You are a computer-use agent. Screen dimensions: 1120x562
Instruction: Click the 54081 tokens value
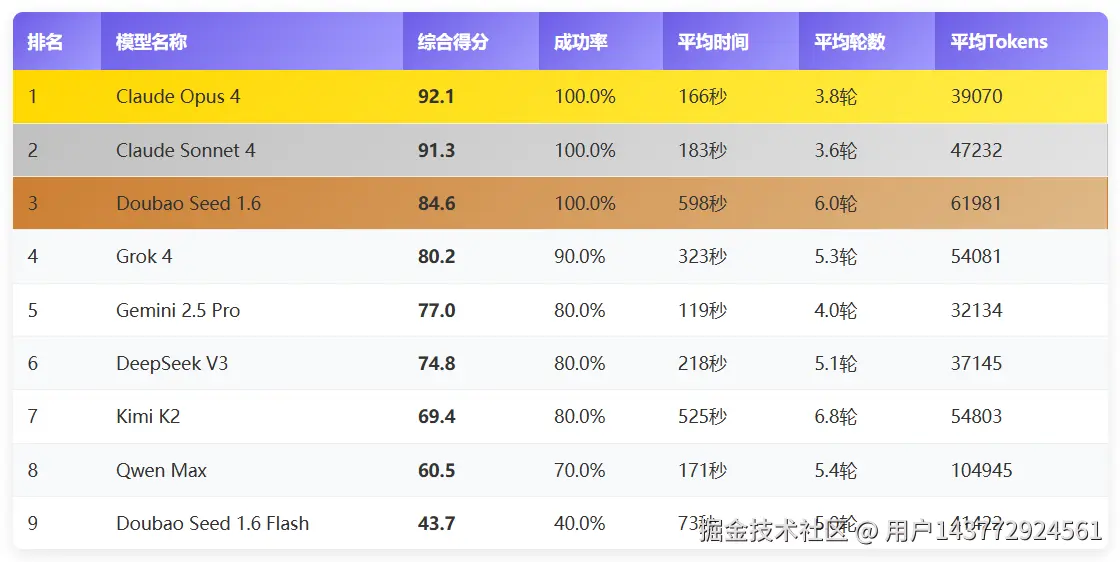[976, 256]
